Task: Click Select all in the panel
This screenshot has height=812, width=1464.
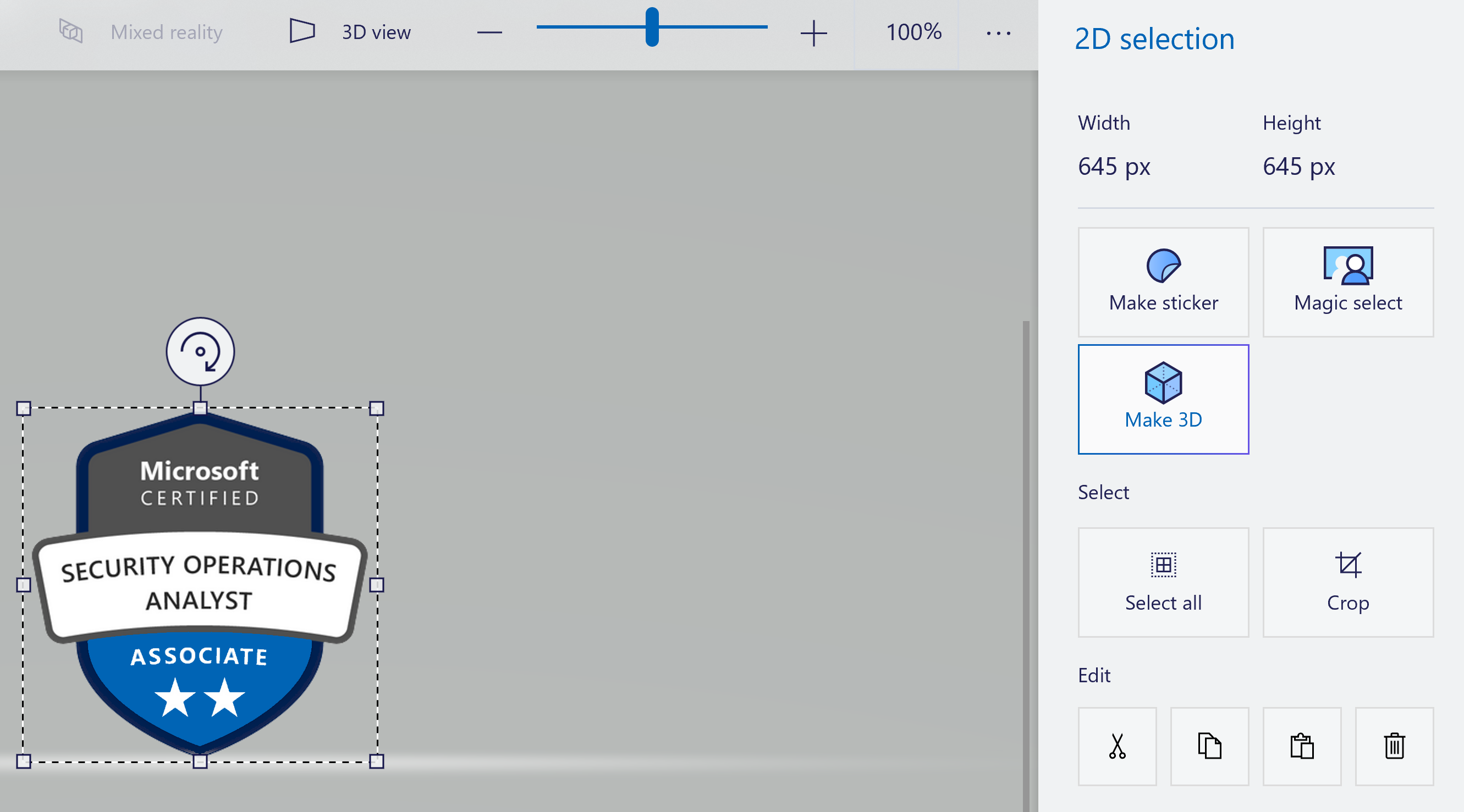Action: tap(1163, 582)
